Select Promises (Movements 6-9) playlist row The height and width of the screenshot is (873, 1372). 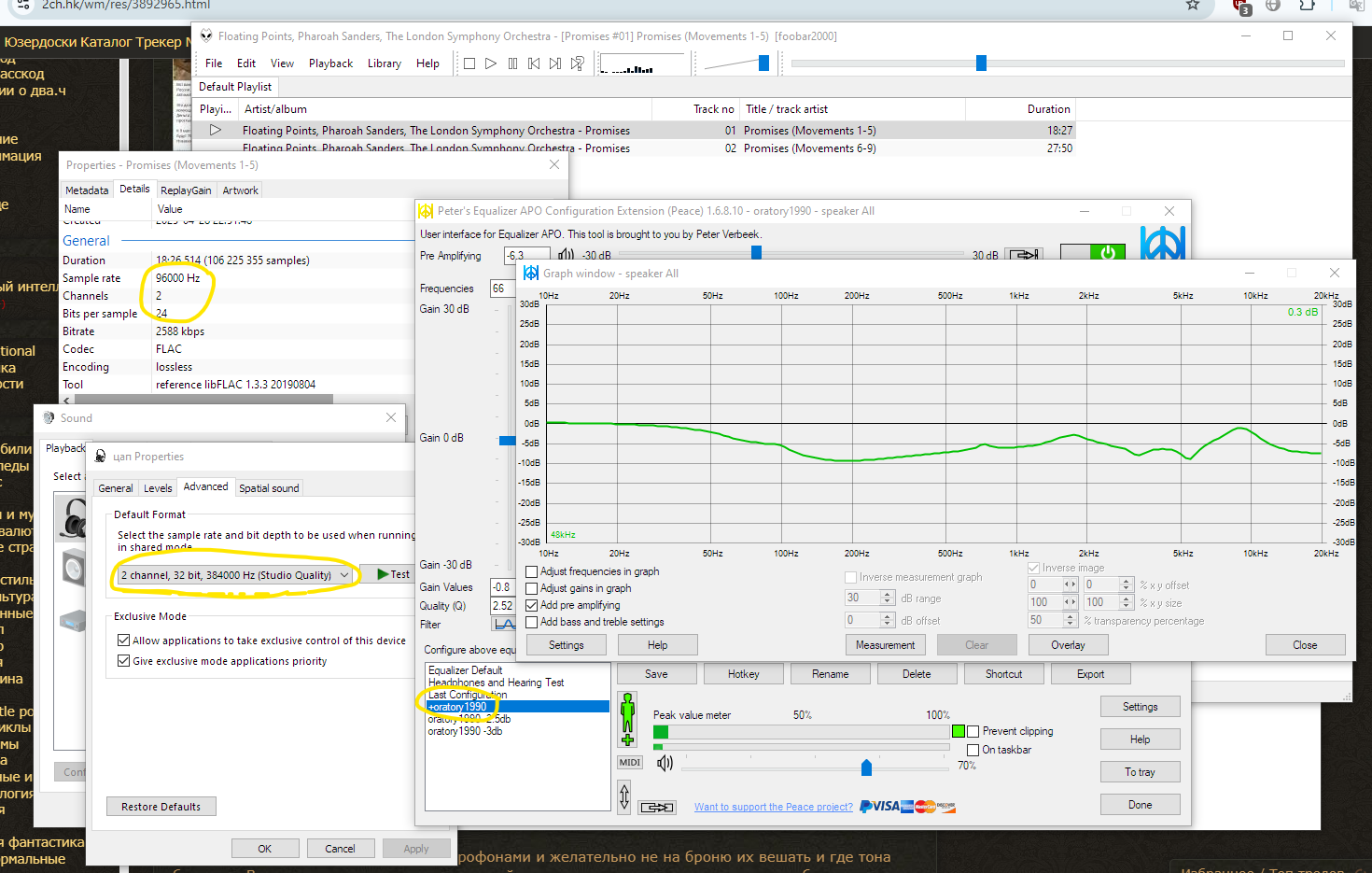tap(633, 148)
